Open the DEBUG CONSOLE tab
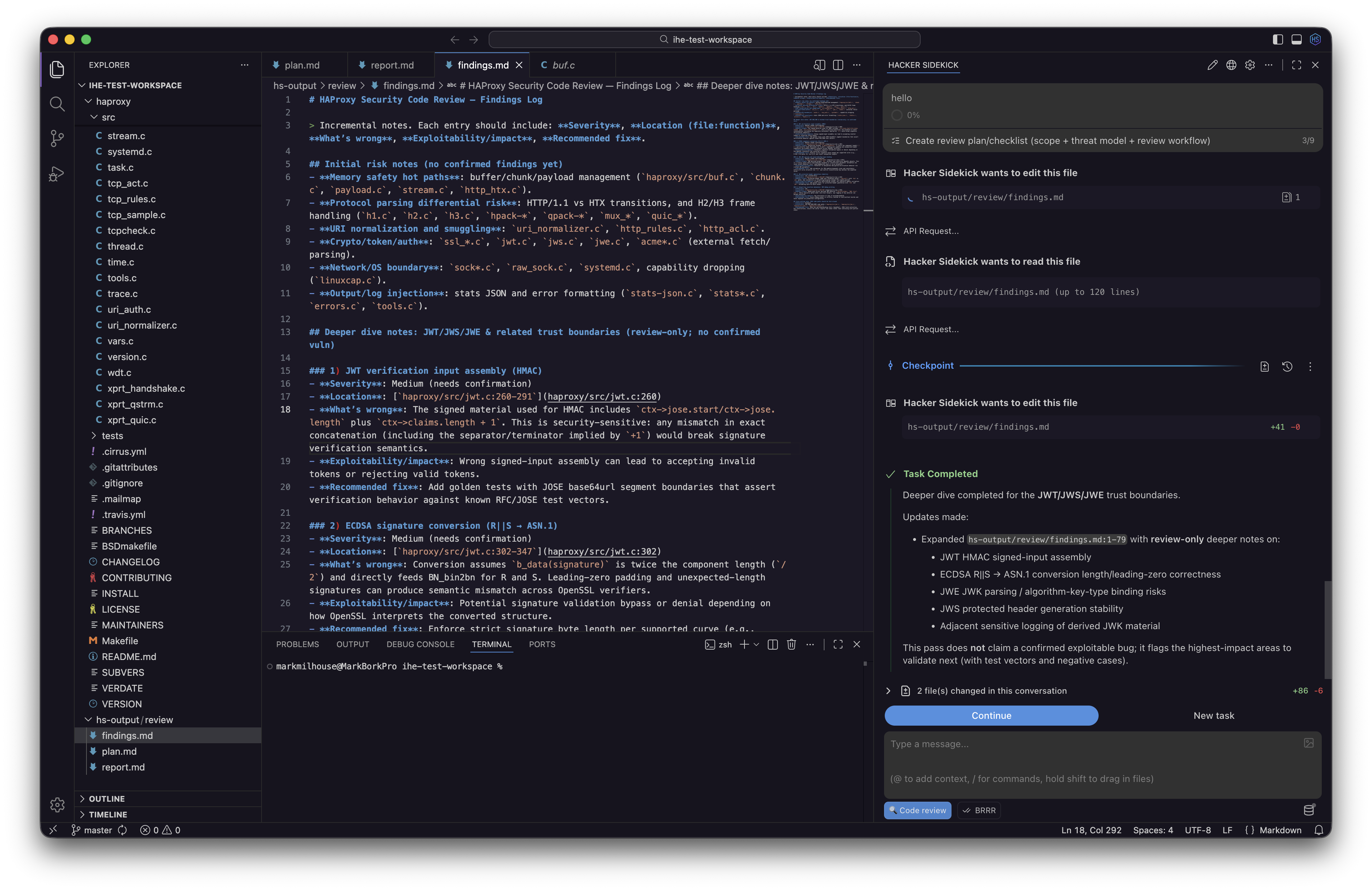This screenshot has width=1372, height=891. coord(420,644)
